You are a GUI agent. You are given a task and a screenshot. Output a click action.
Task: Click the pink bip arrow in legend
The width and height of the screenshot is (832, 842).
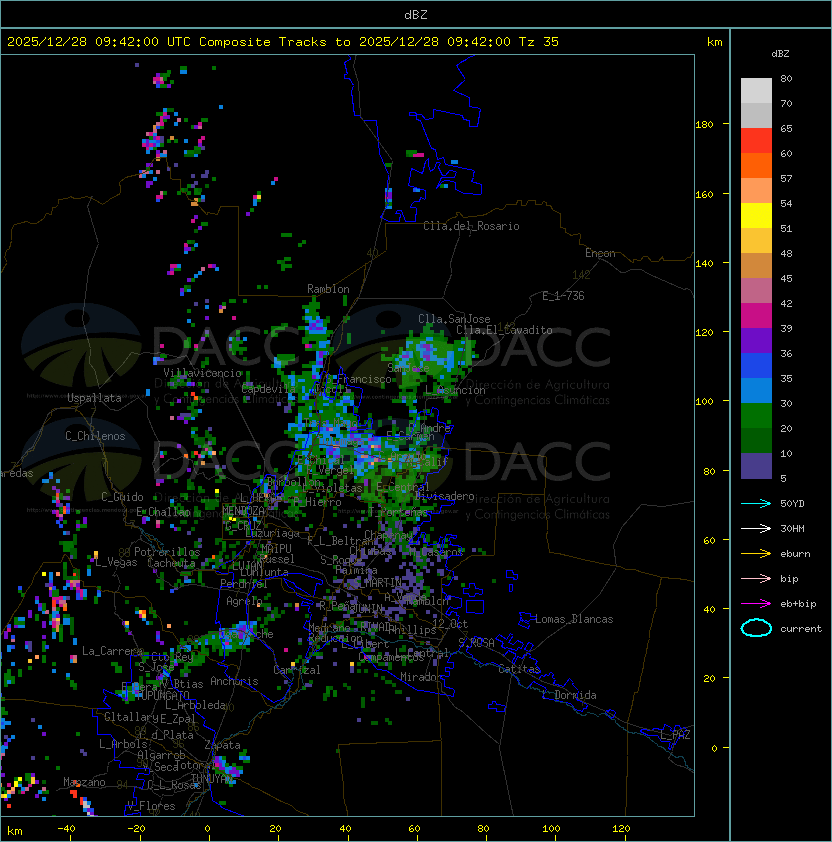point(756,578)
